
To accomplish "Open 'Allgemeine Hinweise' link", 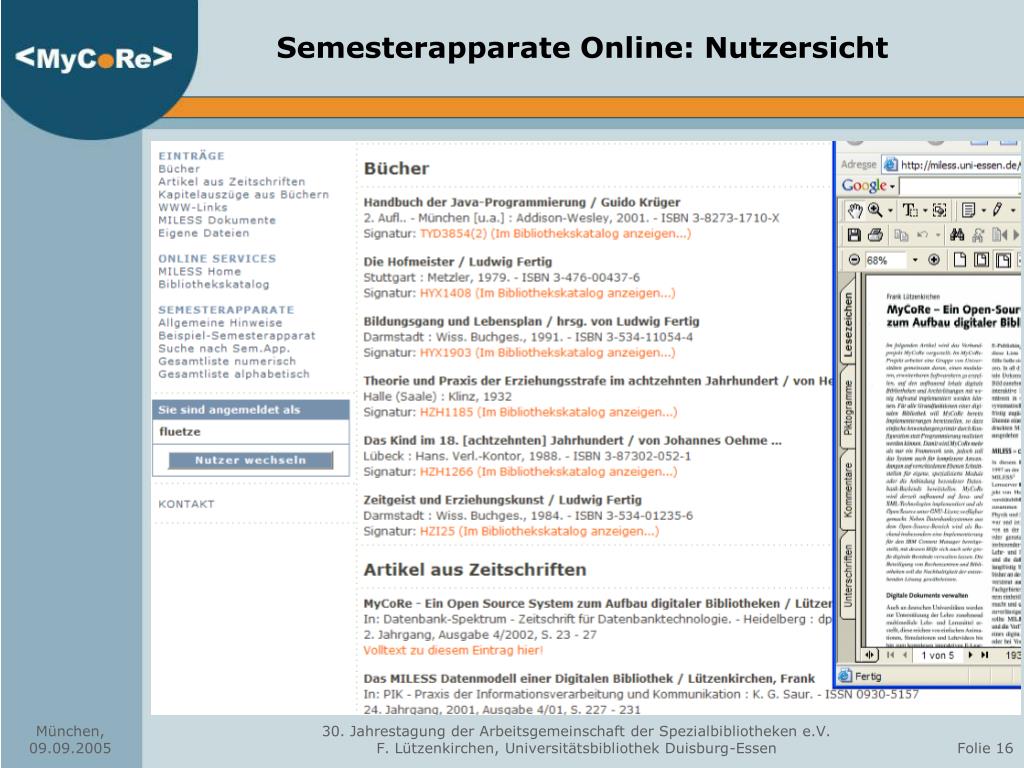I will point(220,323).
